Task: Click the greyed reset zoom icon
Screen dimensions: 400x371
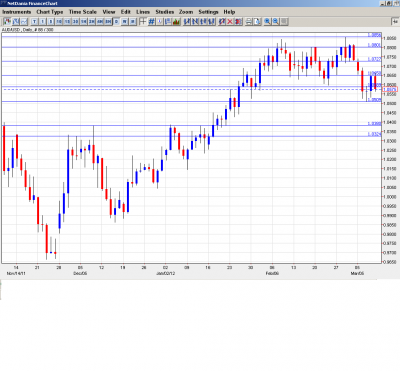Action: click(284, 22)
